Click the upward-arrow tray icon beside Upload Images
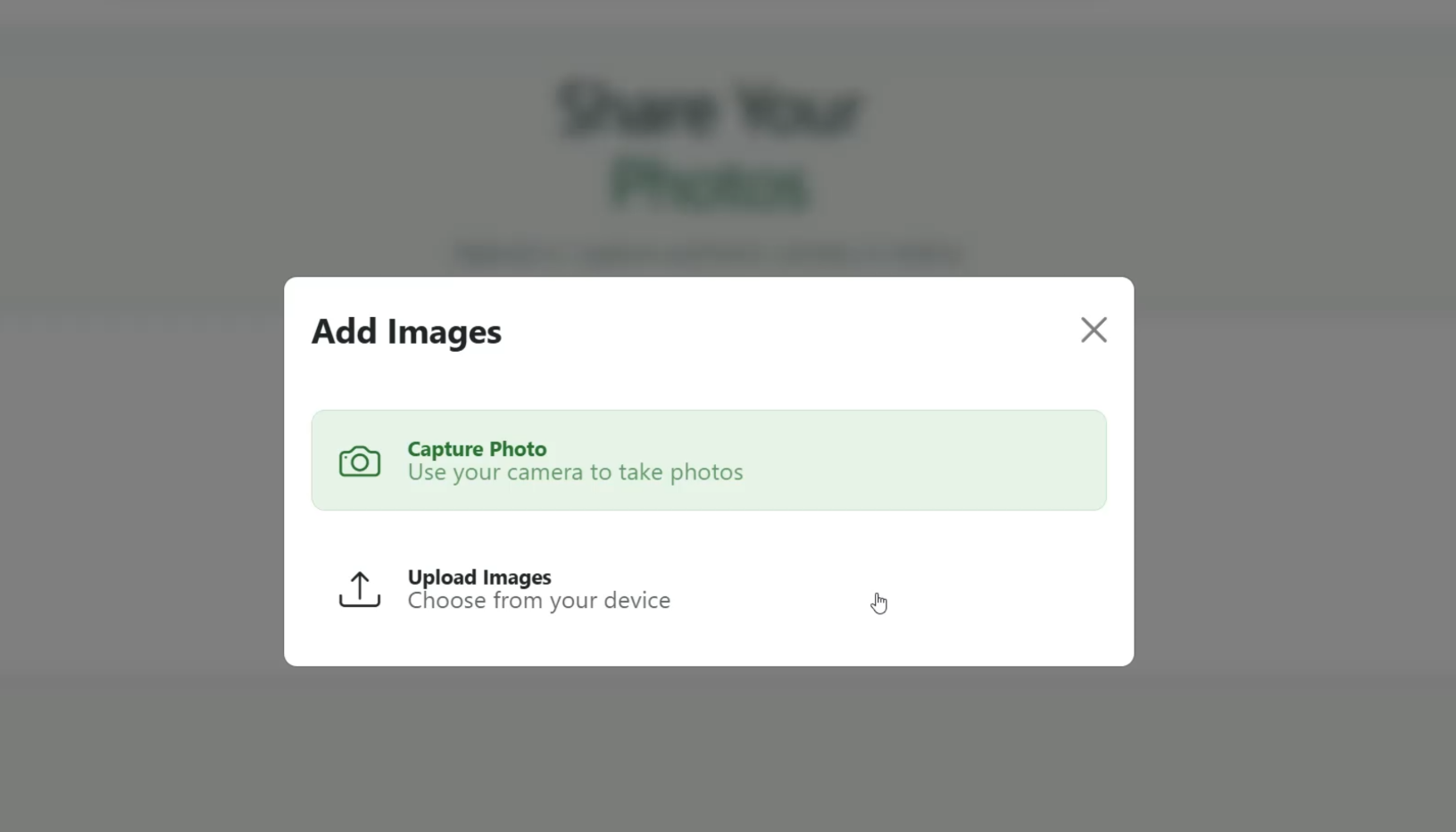Screen dimensions: 1456x832 359,588
